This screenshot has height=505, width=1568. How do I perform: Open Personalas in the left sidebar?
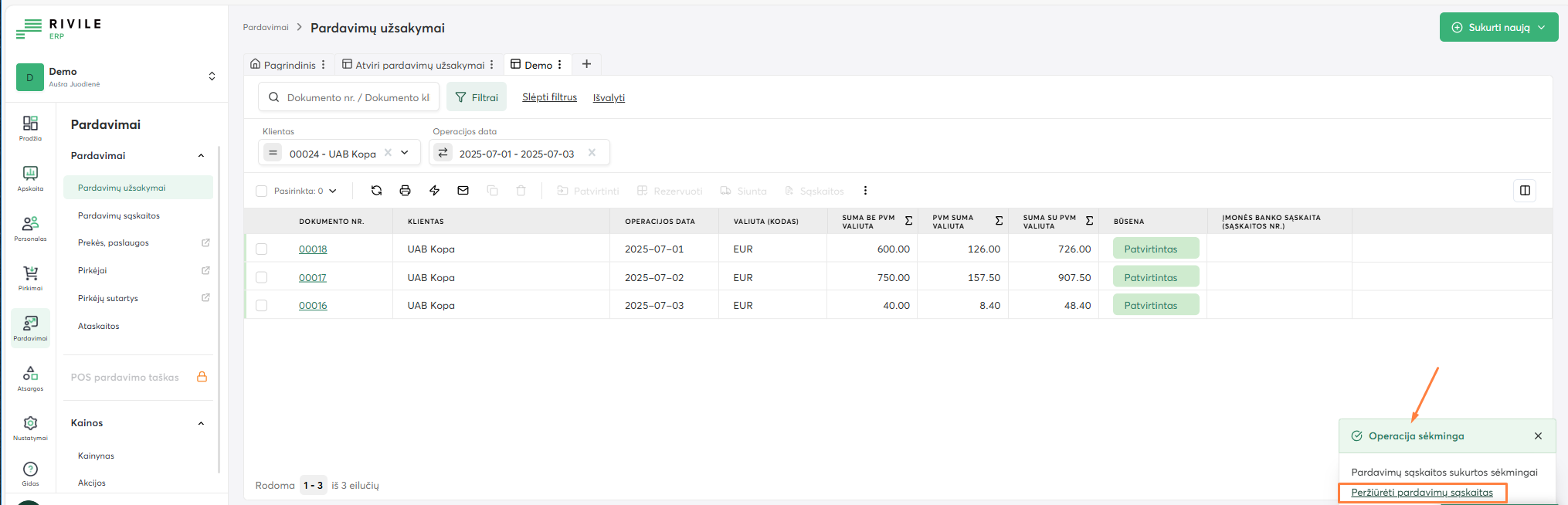click(x=30, y=228)
